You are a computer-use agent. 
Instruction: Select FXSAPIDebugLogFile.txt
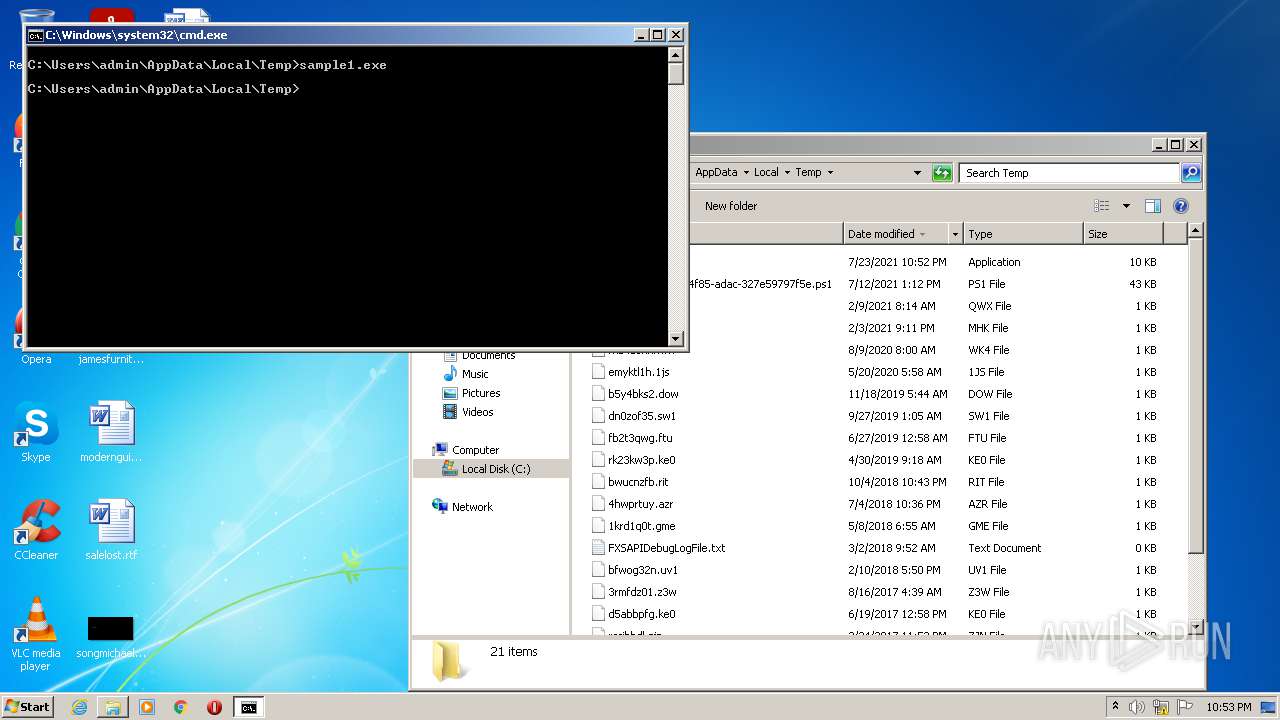[666, 548]
